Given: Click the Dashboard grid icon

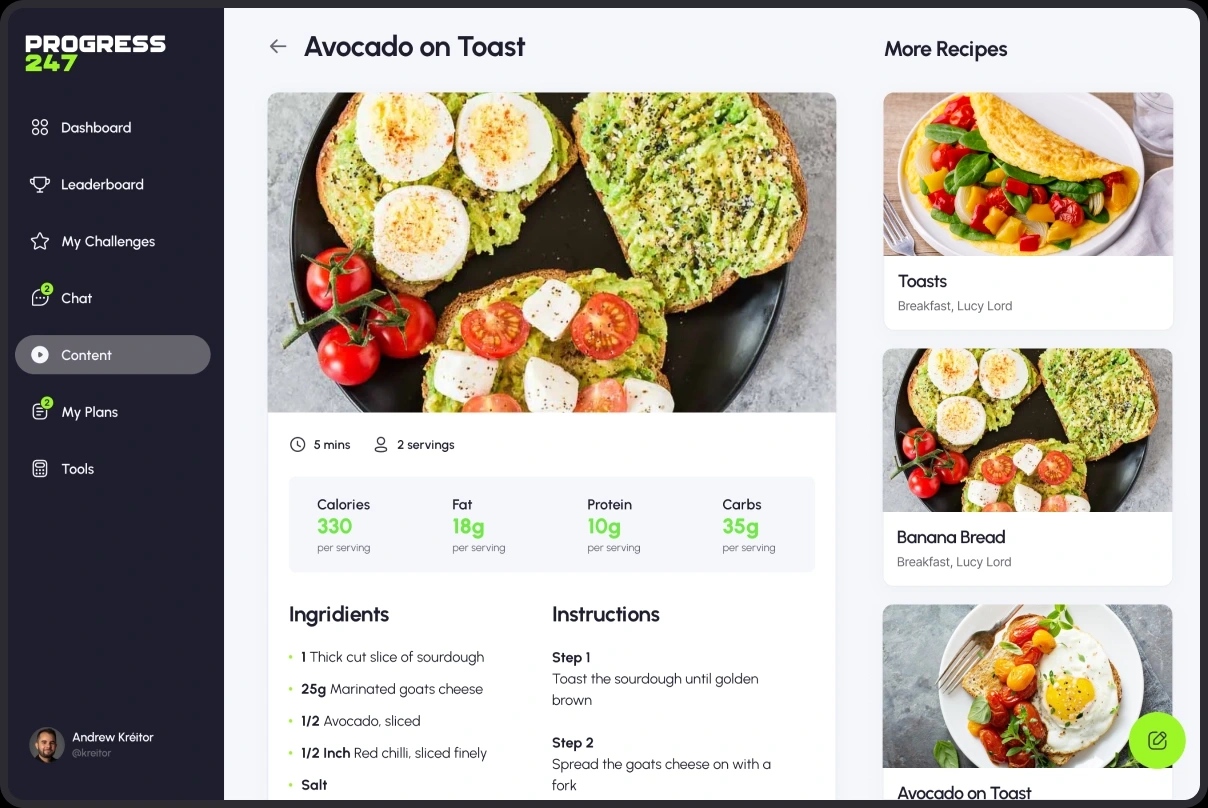Looking at the screenshot, I should coord(40,127).
